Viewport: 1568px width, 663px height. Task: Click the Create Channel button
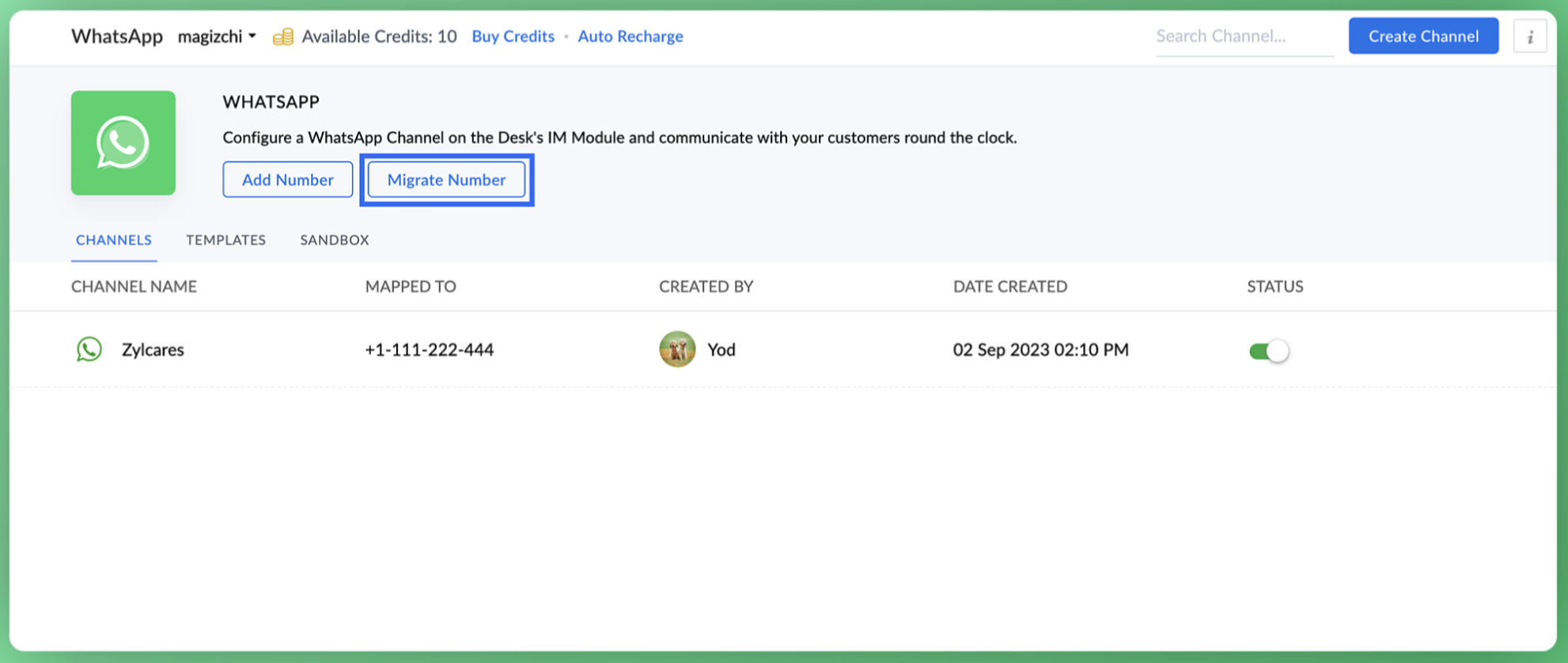coord(1424,36)
